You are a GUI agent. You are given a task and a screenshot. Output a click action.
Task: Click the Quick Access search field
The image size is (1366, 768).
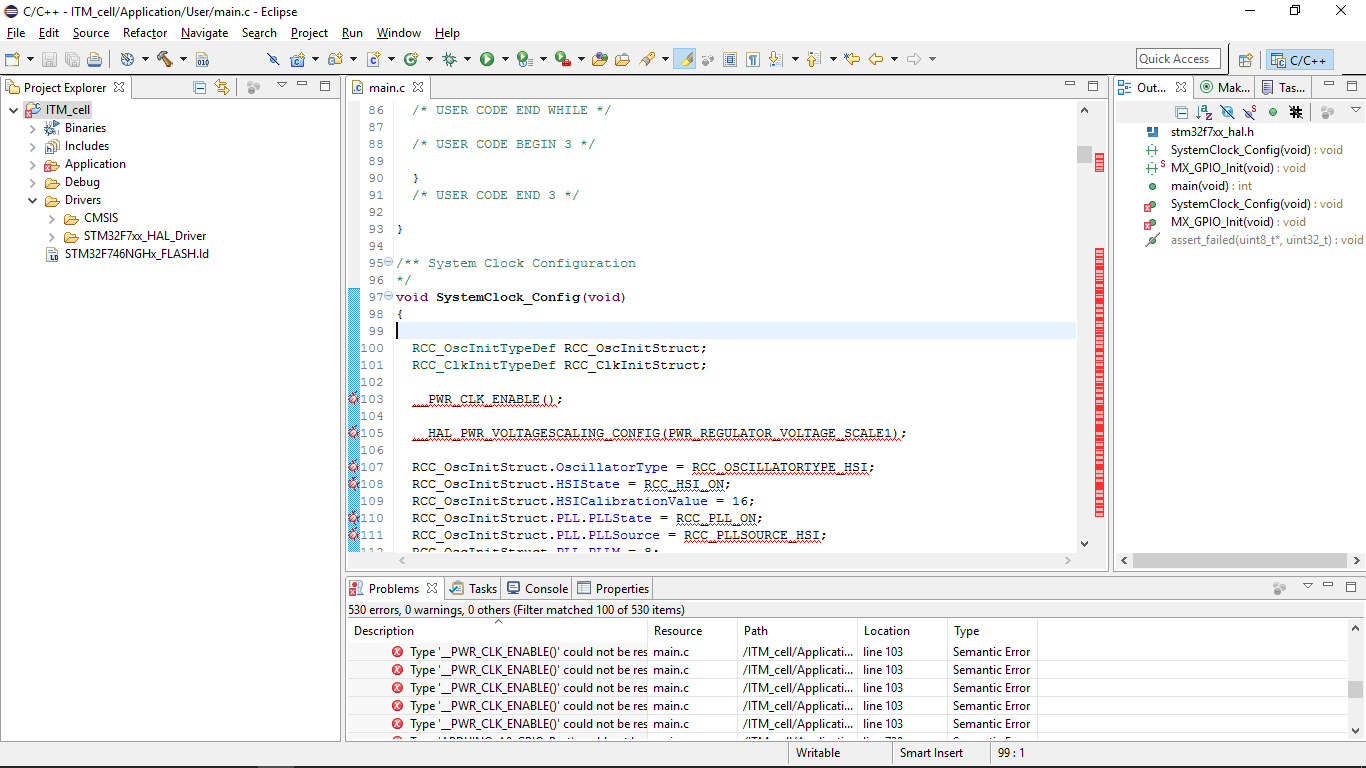1178,59
